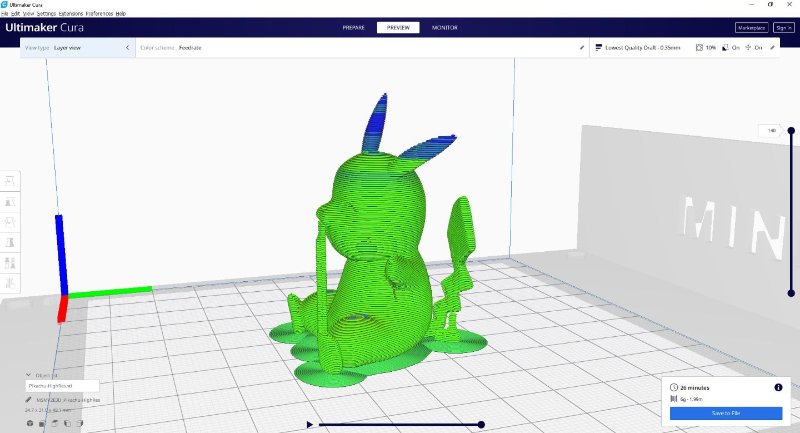Click the support icon showing On

click(725, 47)
